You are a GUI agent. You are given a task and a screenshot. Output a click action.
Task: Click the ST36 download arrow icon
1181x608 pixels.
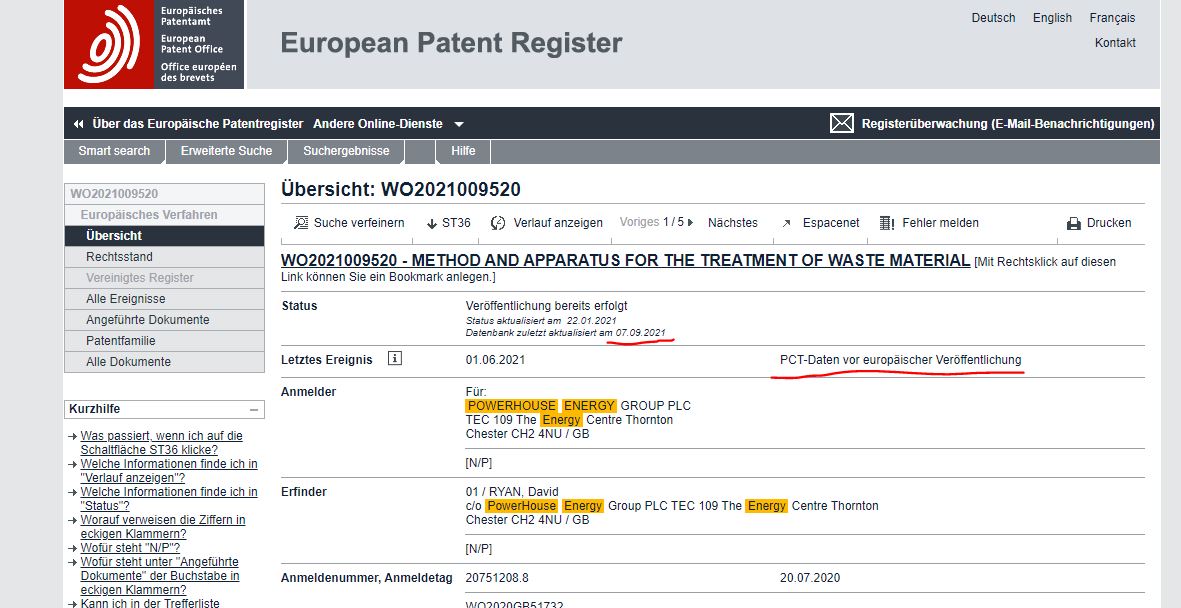point(432,223)
